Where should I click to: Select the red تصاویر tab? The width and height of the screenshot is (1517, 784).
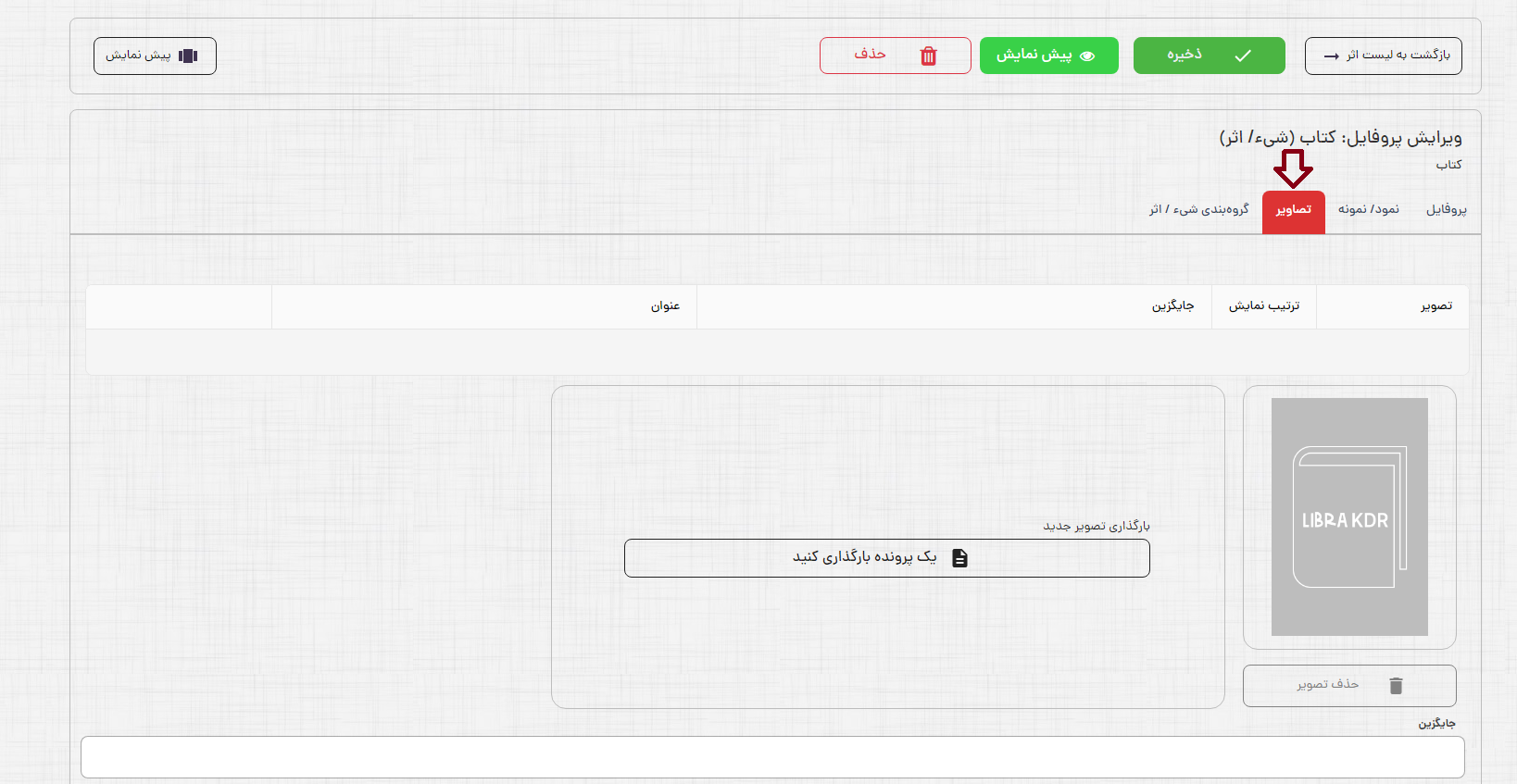(x=1293, y=211)
